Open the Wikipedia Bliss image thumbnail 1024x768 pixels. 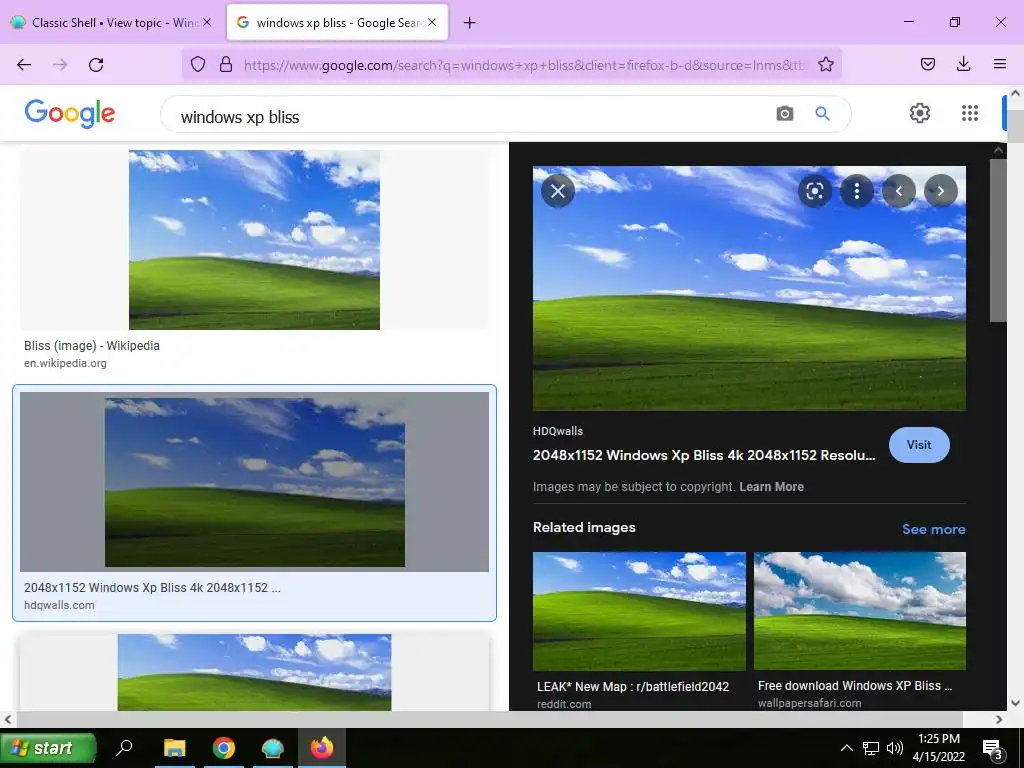pyautogui.click(x=254, y=240)
